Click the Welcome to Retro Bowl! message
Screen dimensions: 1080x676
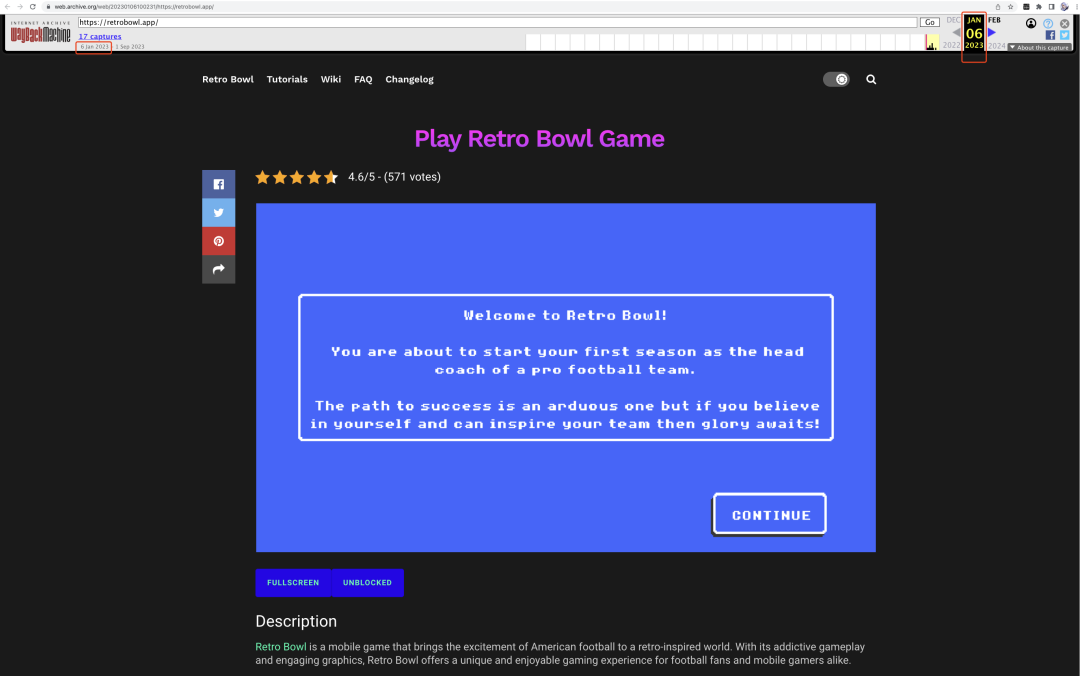pyautogui.click(x=565, y=316)
